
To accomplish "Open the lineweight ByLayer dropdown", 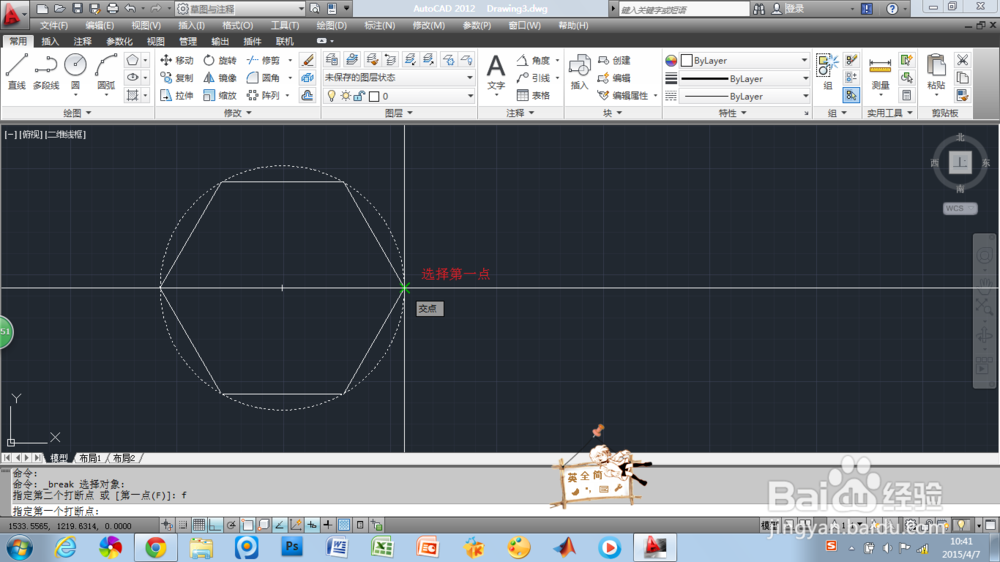I will 744,78.
